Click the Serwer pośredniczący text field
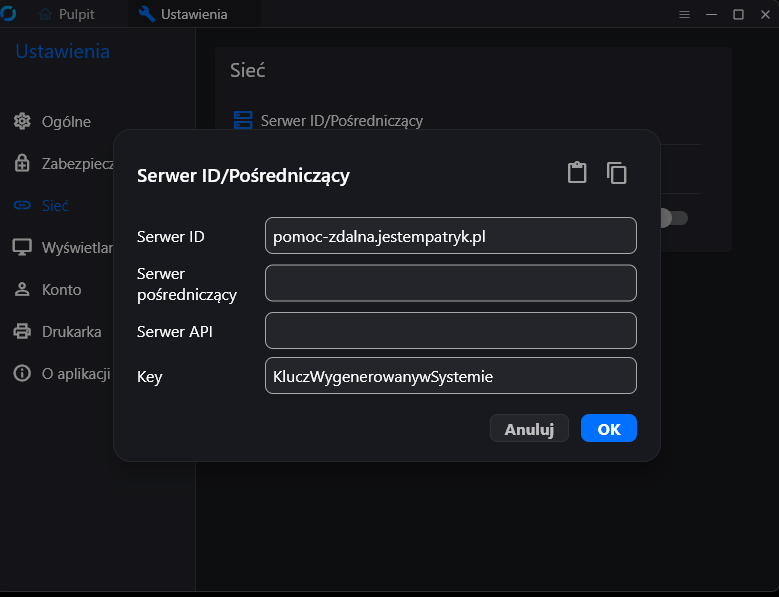 450,283
